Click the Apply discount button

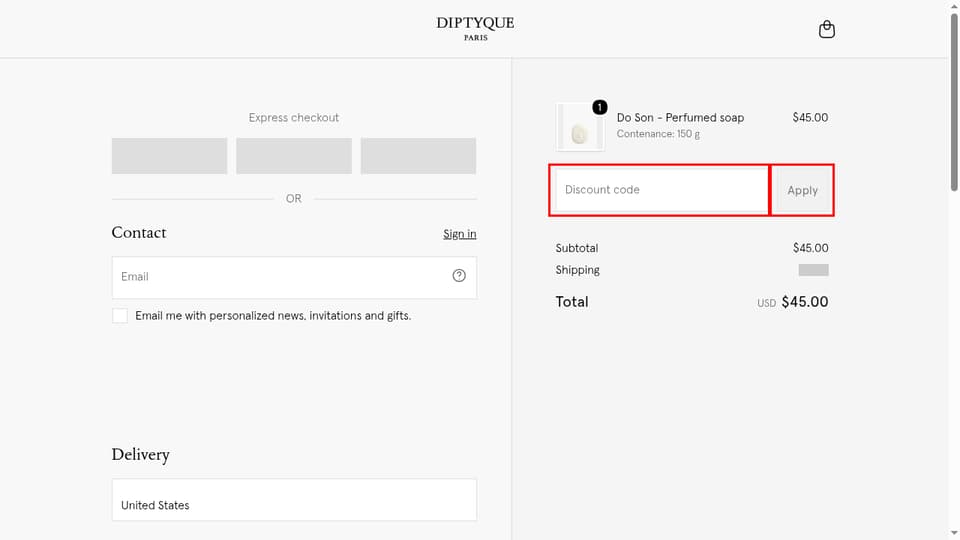point(802,190)
